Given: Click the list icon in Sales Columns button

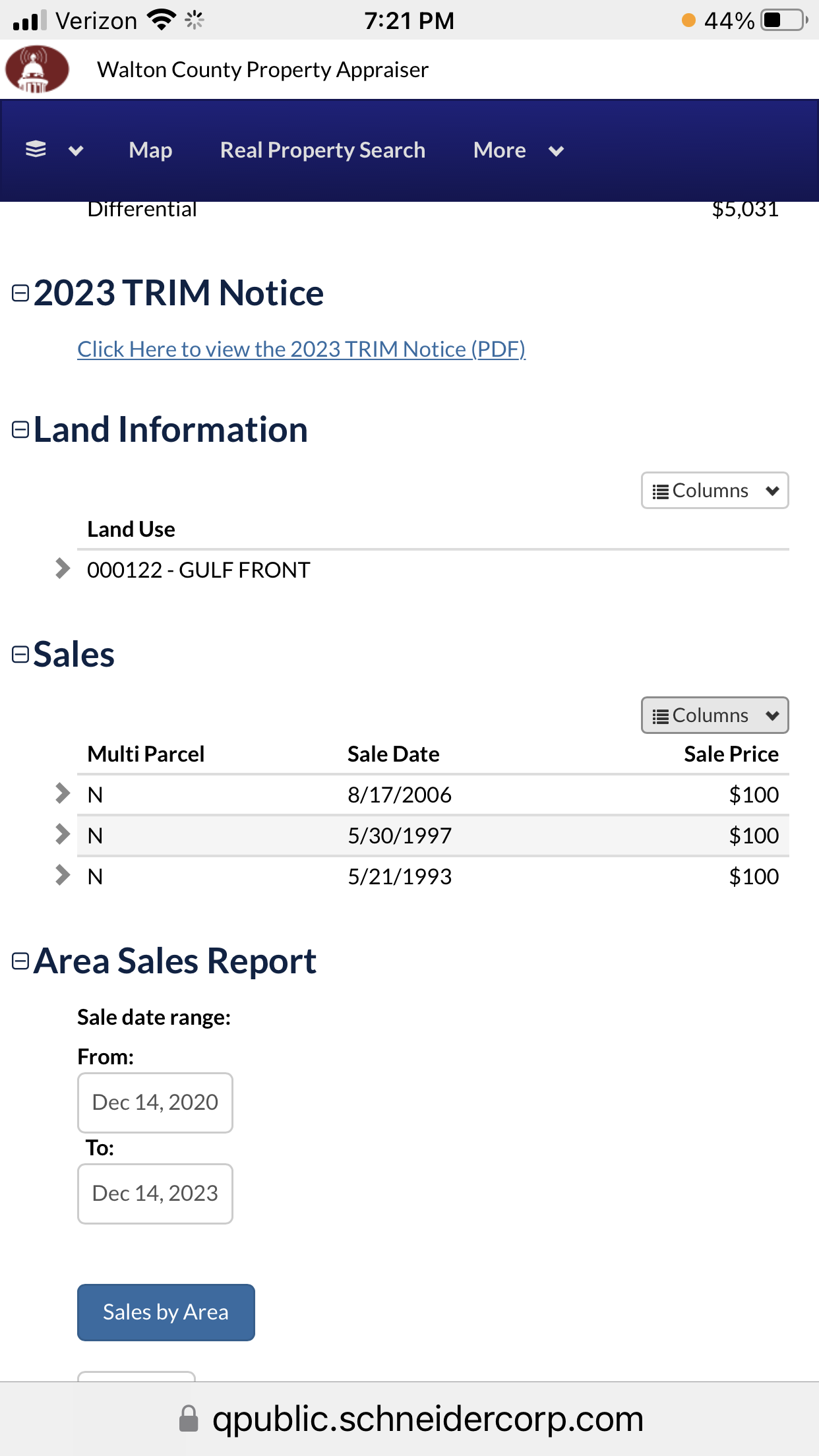Looking at the screenshot, I should point(660,716).
